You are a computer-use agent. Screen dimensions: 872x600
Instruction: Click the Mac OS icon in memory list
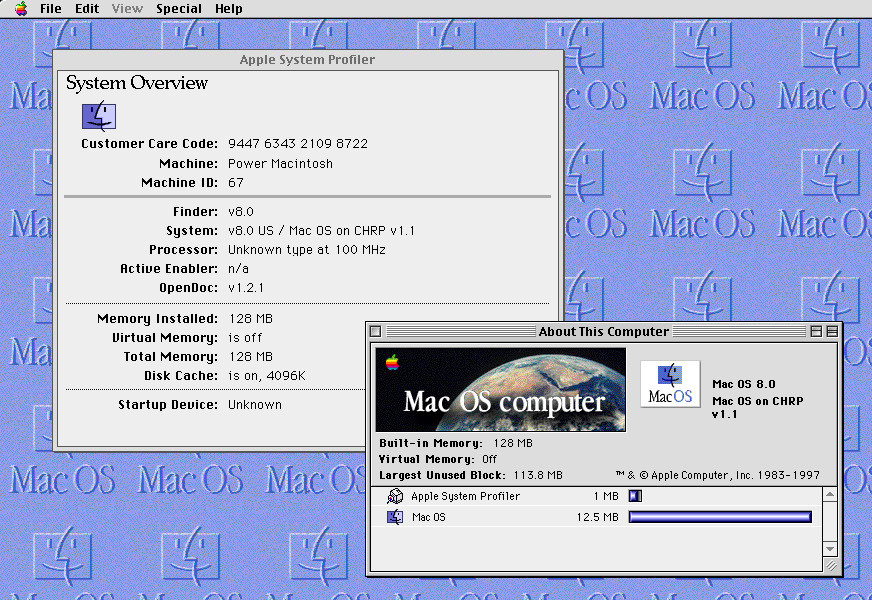click(395, 517)
